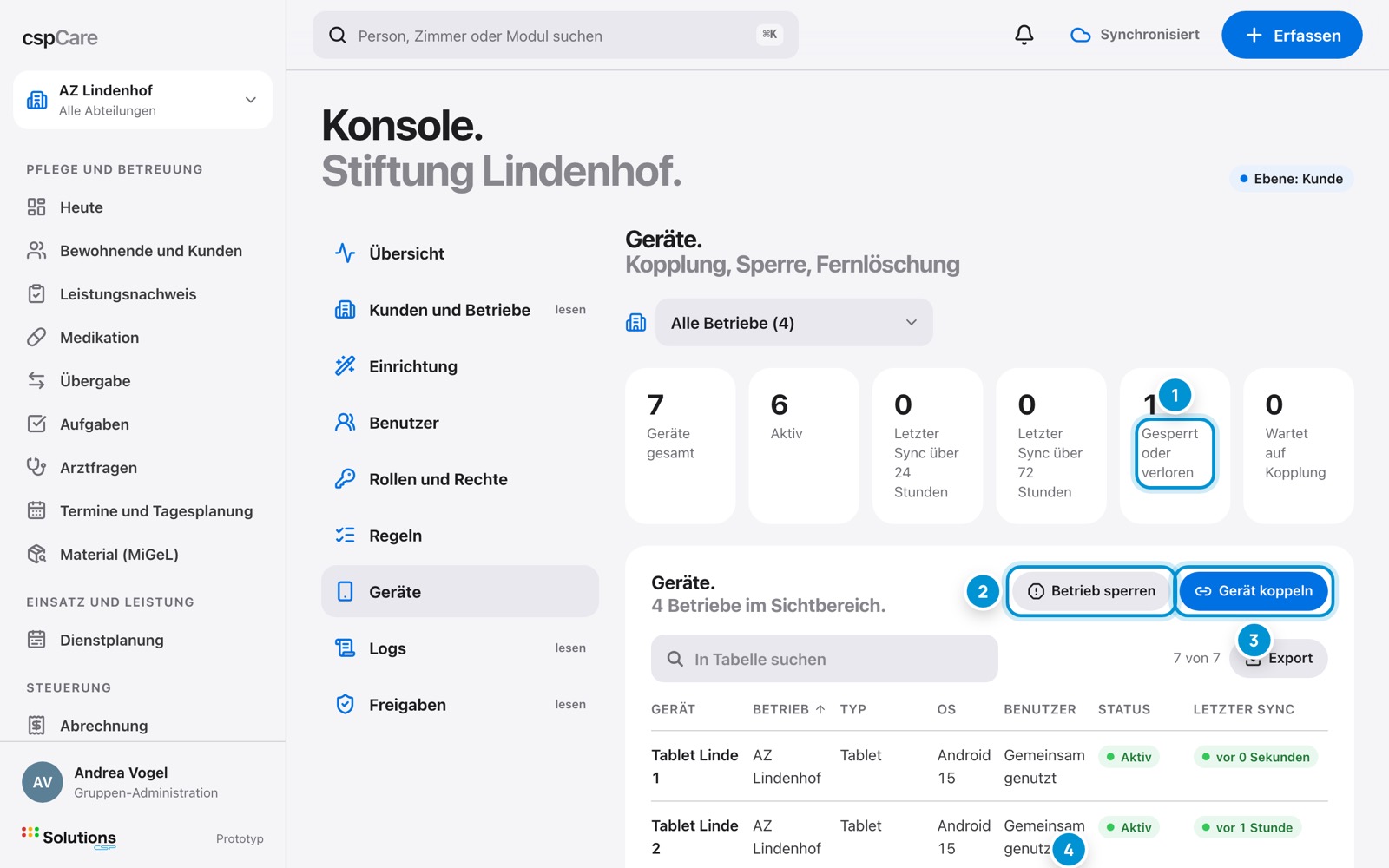The image size is (1389, 868).
Task: Open the Alle Betriebe (4) dropdown
Action: 794,323
